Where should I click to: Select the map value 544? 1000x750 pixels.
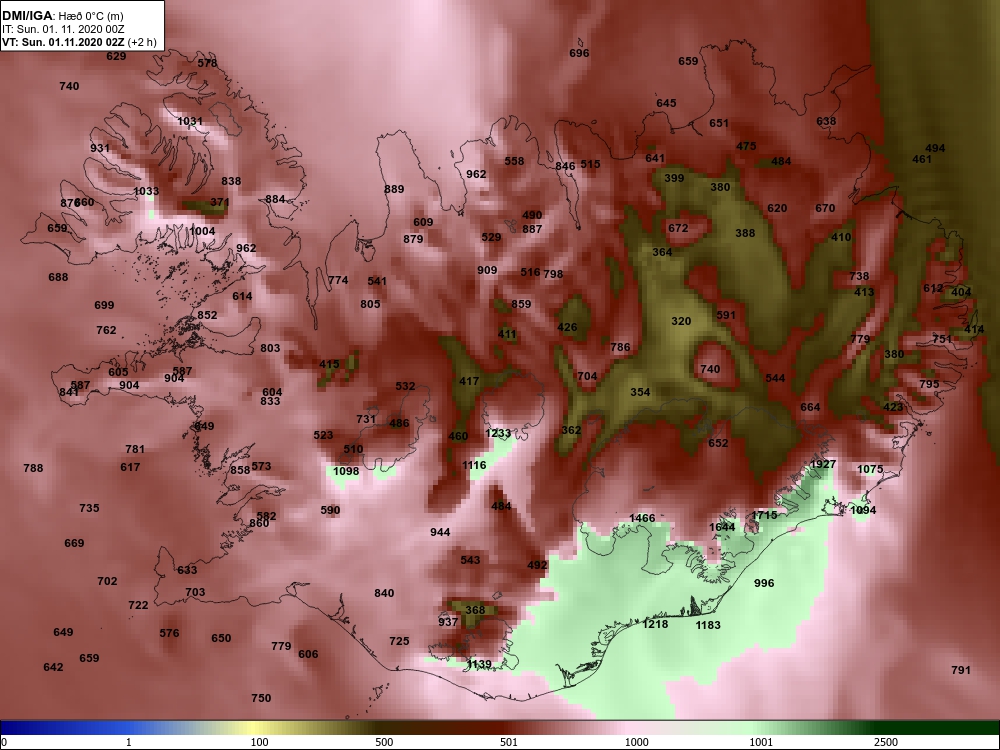coord(776,378)
